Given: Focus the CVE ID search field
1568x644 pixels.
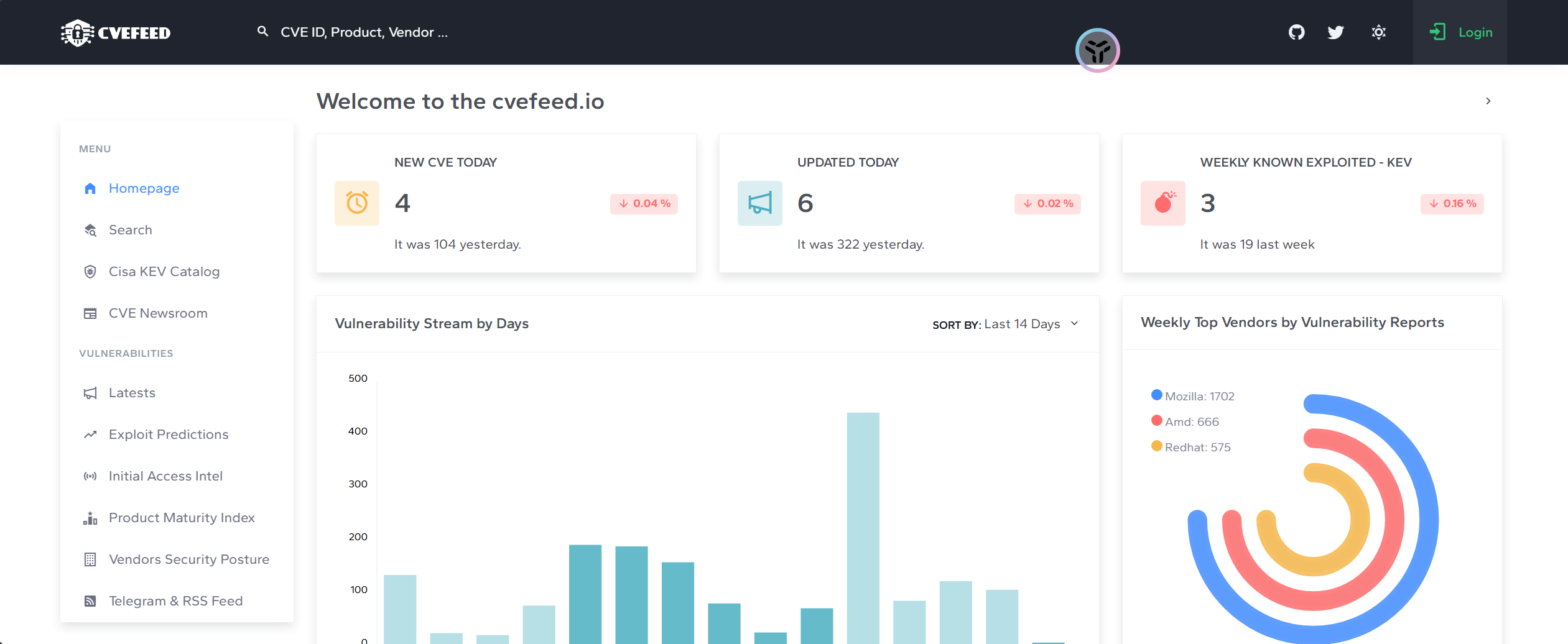Looking at the screenshot, I should click(364, 32).
